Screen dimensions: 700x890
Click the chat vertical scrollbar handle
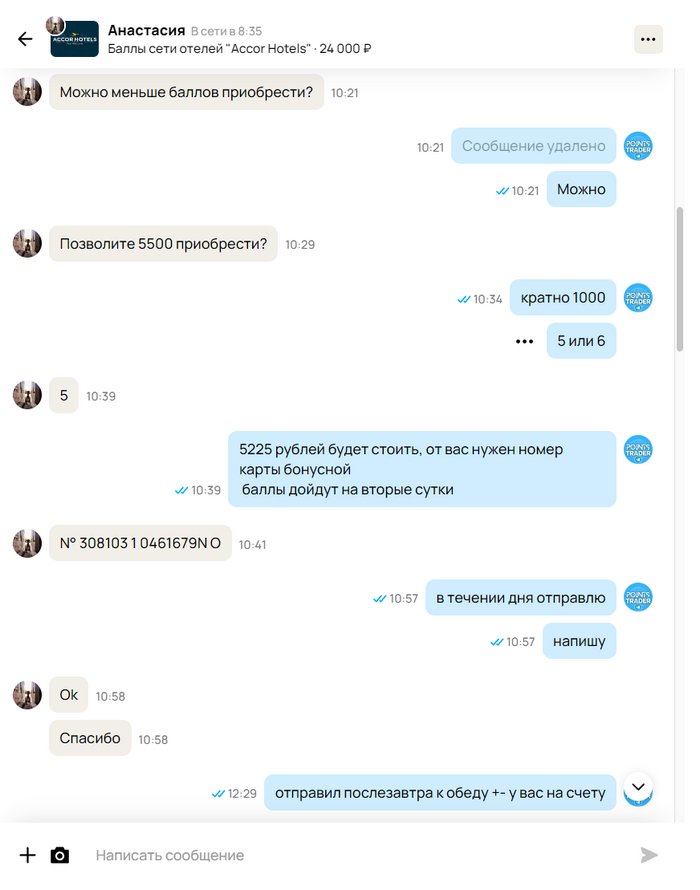pyautogui.click(x=680, y=279)
